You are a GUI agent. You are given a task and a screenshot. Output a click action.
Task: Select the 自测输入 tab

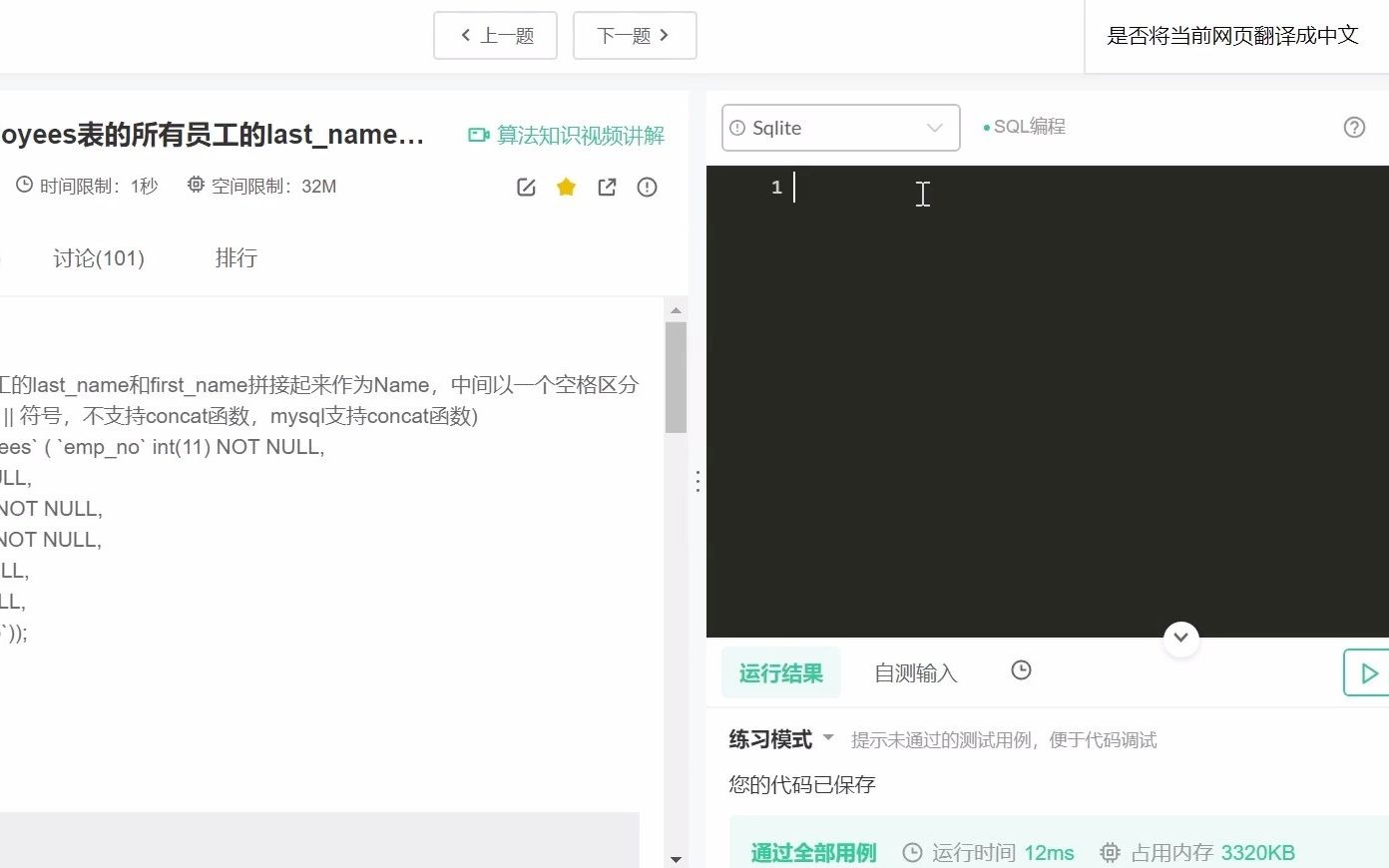[x=916, y=673]
